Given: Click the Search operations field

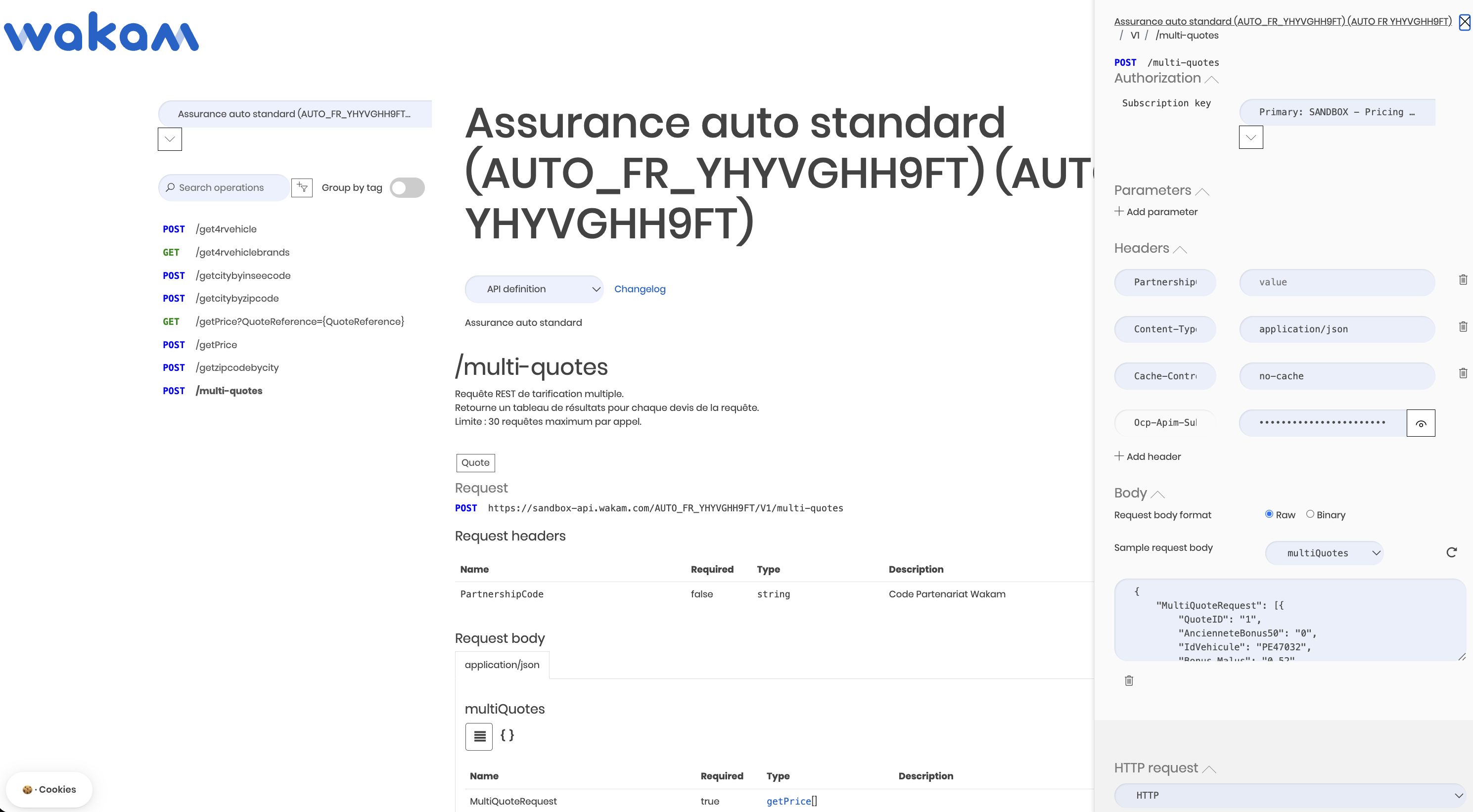Looking at the screenshot, I should point(224,187).
